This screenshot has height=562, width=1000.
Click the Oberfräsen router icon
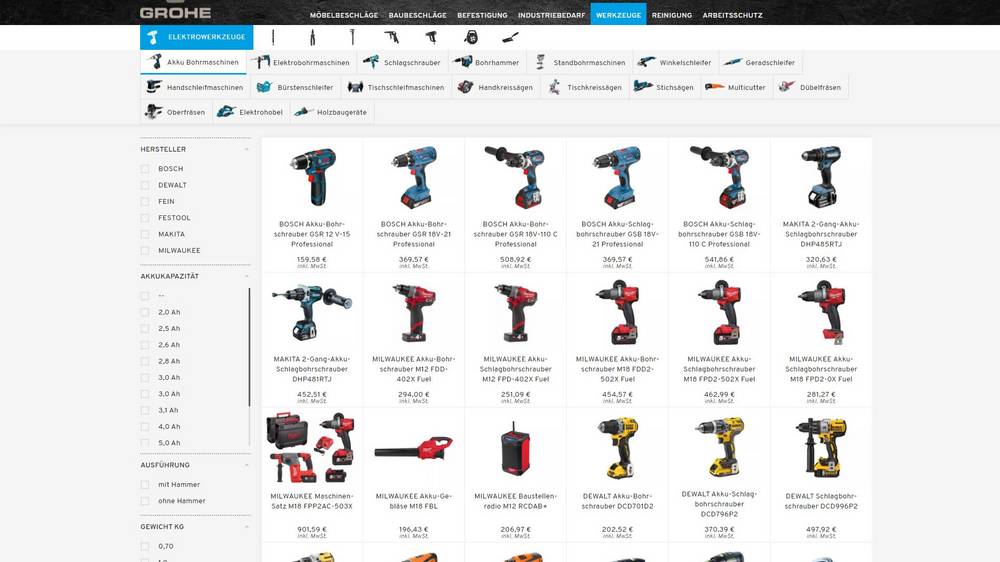tap(154, 112)
